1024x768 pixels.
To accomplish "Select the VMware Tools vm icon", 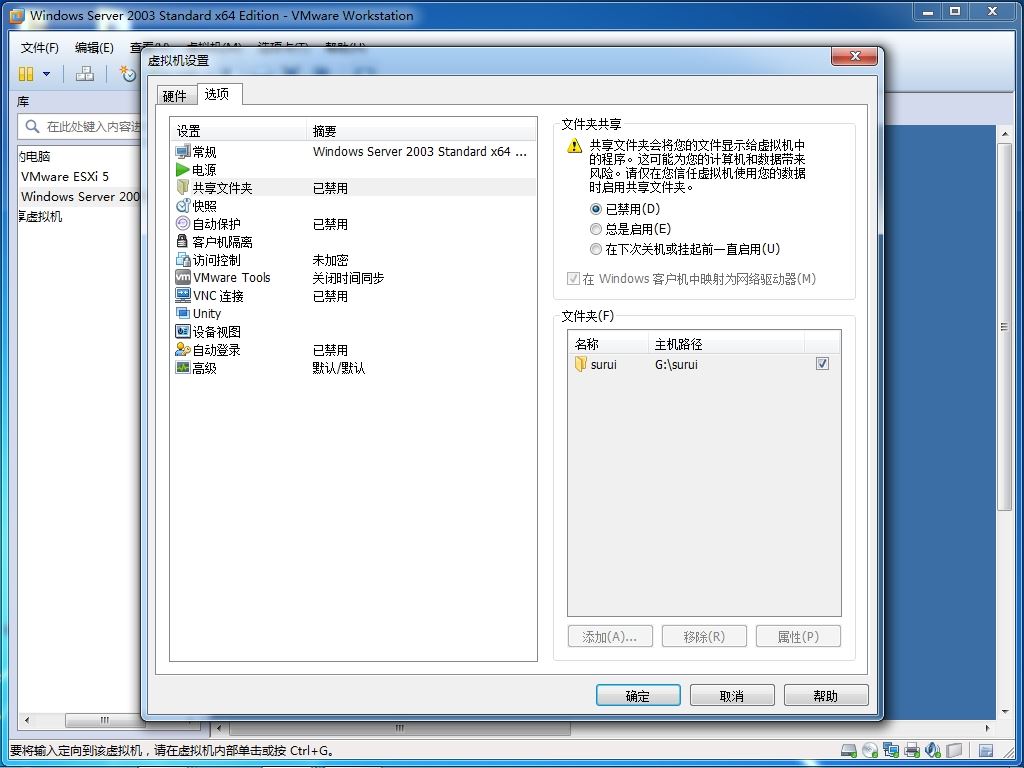I will (x=183, y=278).
